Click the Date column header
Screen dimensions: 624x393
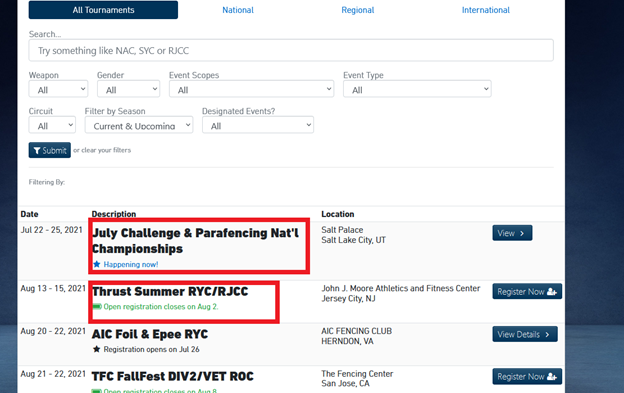[29, 214]
